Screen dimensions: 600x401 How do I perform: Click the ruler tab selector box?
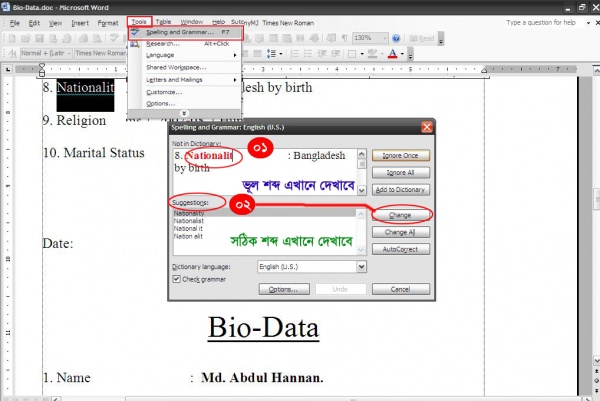coord(8,69)
